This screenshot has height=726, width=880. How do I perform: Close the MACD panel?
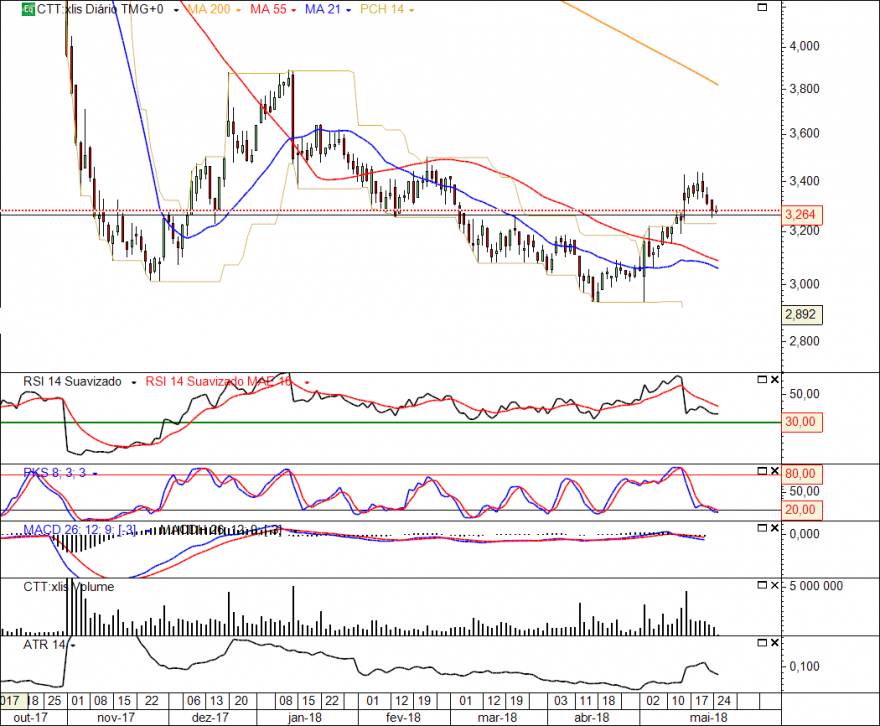point(774,528)
